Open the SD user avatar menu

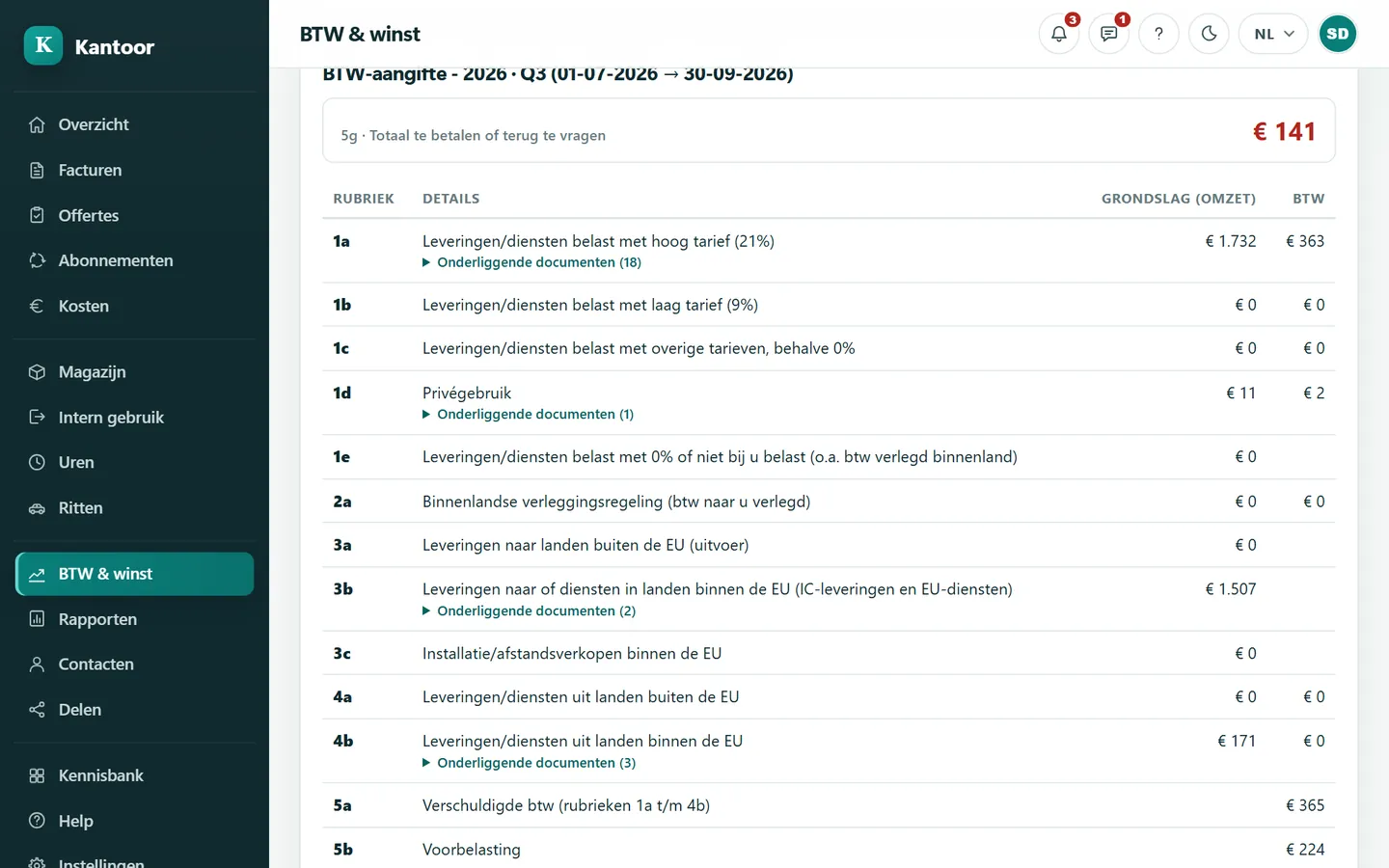1338,34
